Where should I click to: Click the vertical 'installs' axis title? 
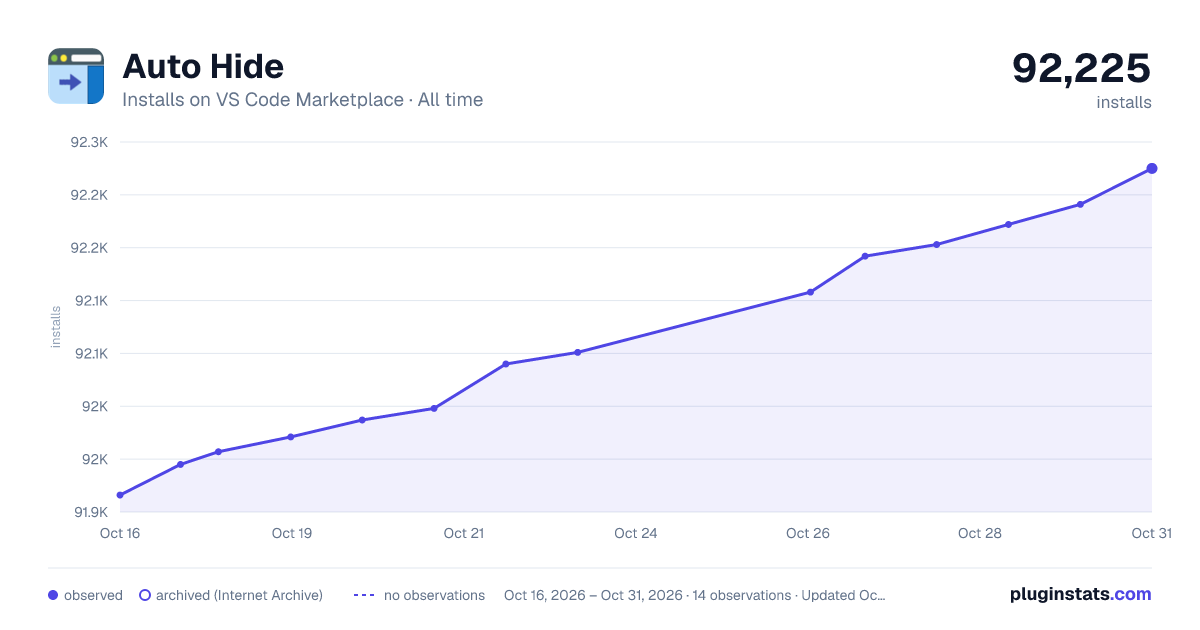click(56, 327)
